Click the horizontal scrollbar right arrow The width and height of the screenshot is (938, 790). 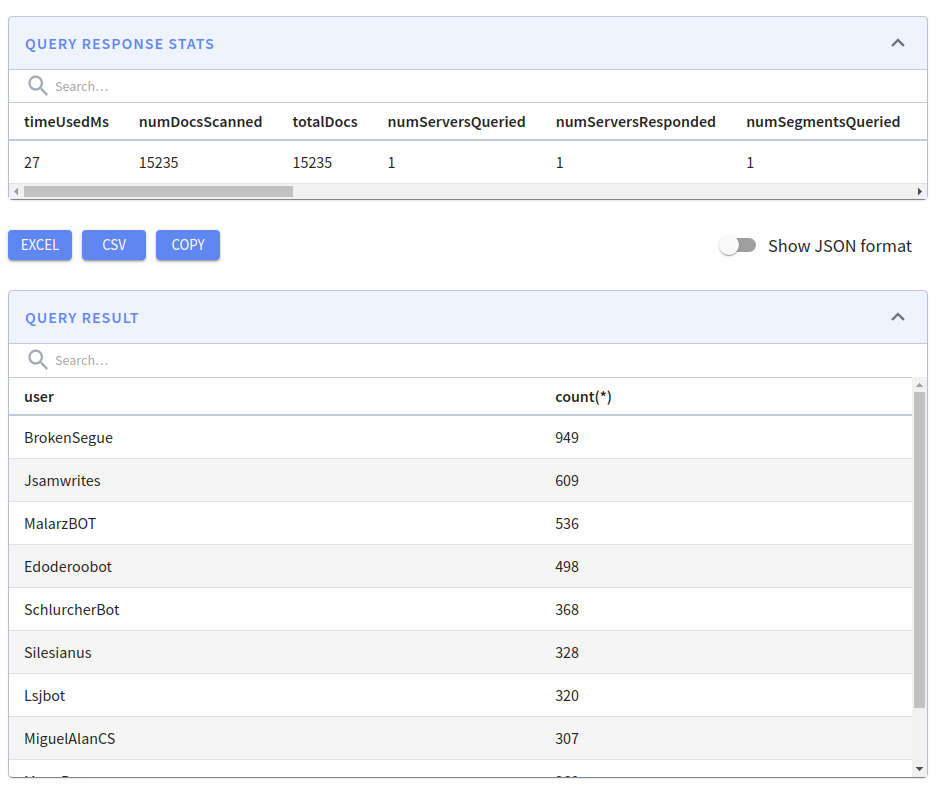tap(920, 191)
